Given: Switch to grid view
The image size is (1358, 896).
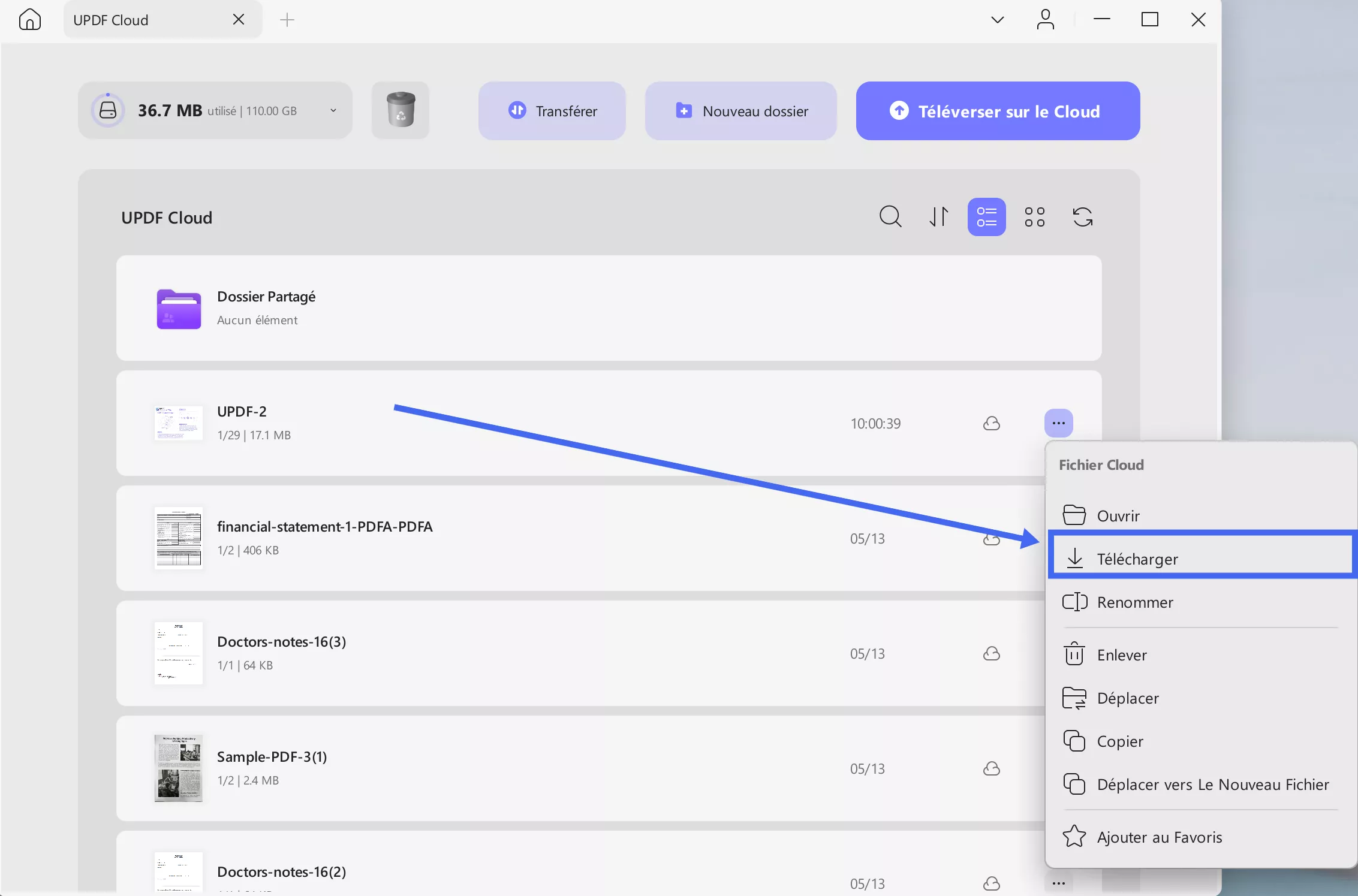Looking at the screenshot, I should [x=1035, y=216].
